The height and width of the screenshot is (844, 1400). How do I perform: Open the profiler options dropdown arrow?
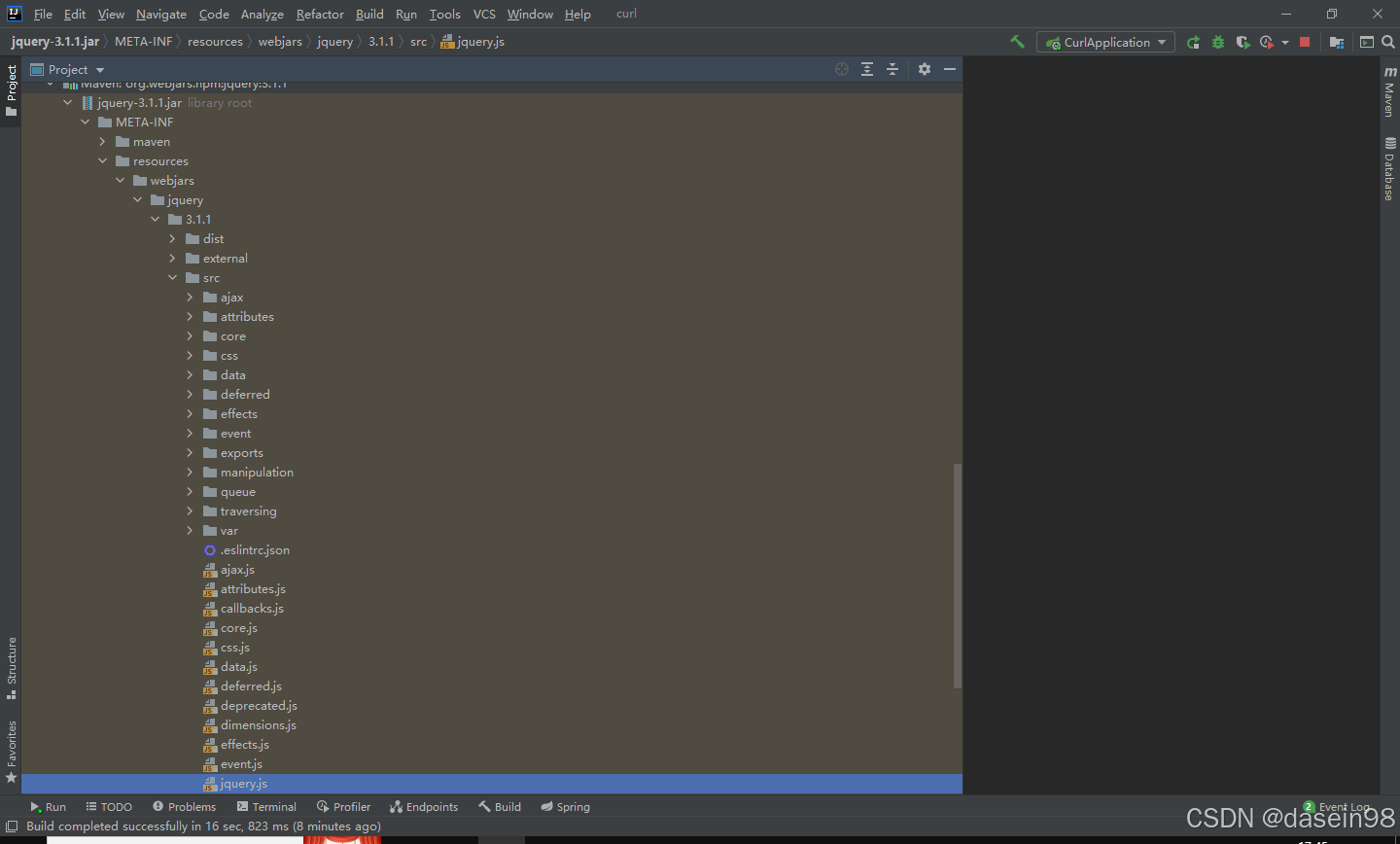pyautogui.click(x=1285, y=43)
